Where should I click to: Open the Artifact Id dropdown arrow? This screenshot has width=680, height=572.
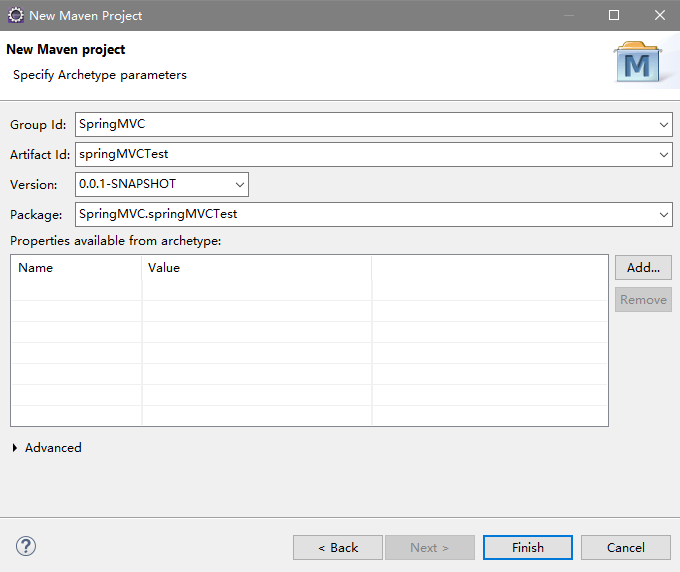point(664,155)
